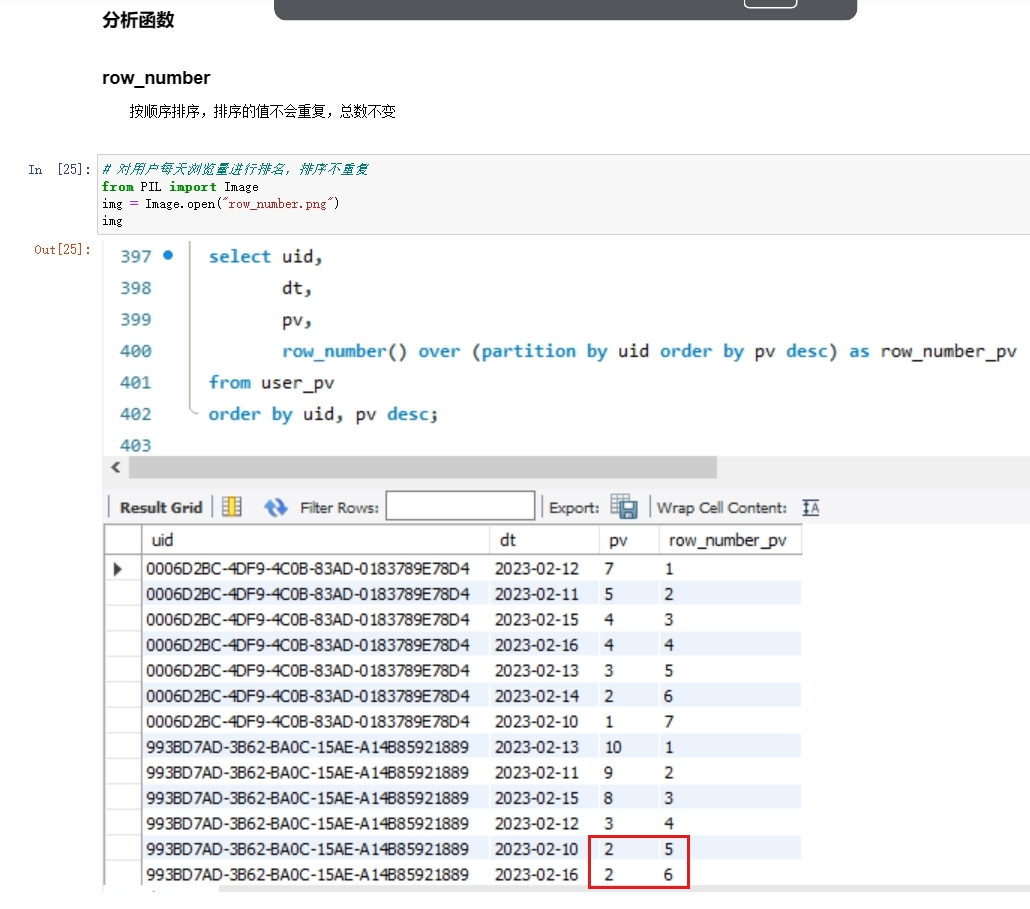Click the pv cell showing 8

[629, 798]
